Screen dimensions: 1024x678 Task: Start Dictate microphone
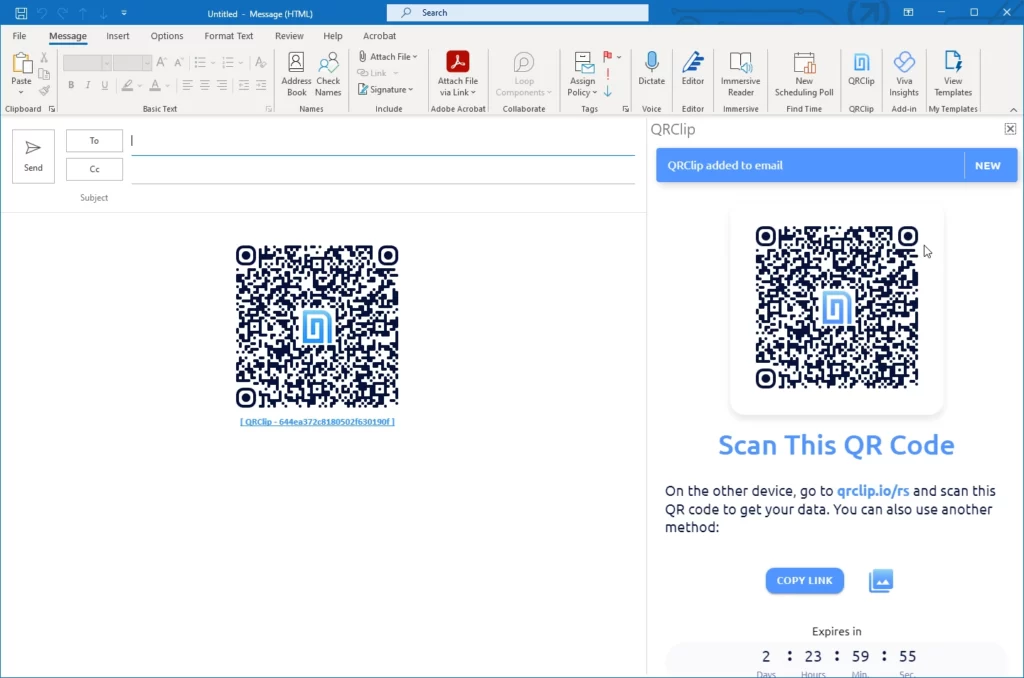(651, 69)
